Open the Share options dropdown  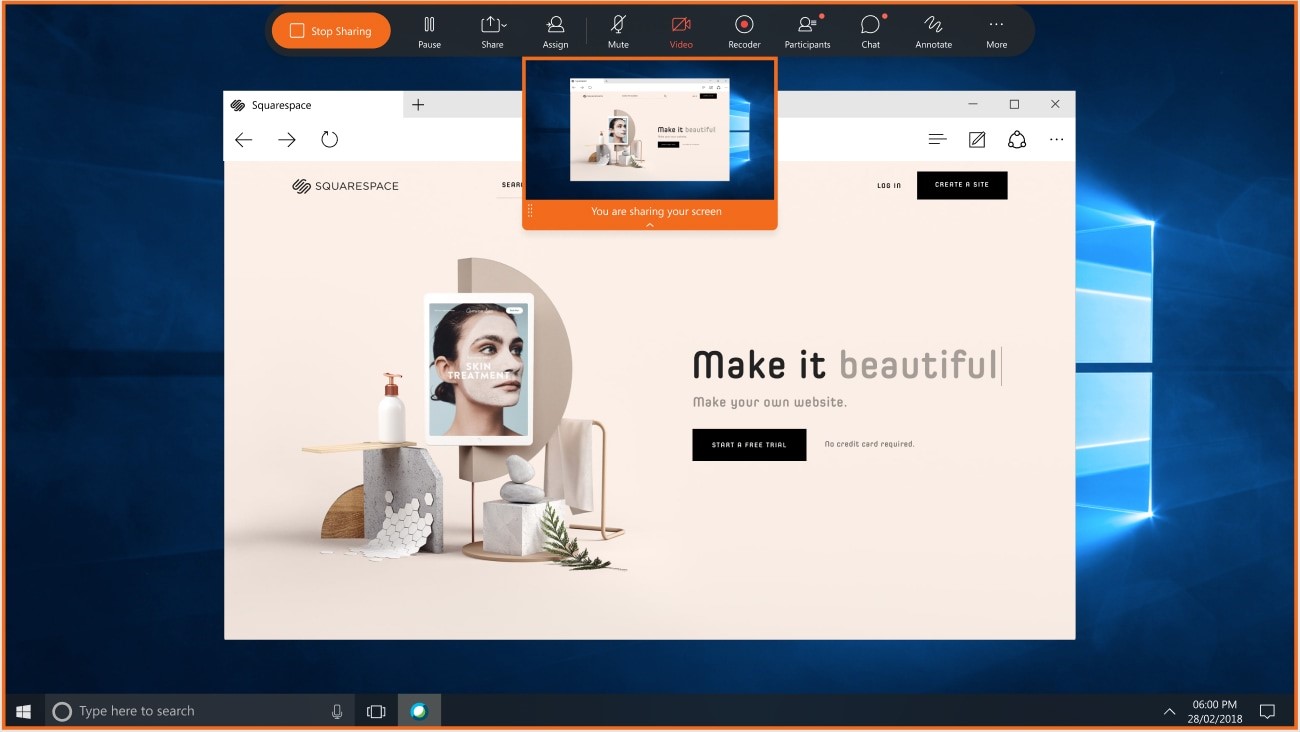[x=492, y=31]
